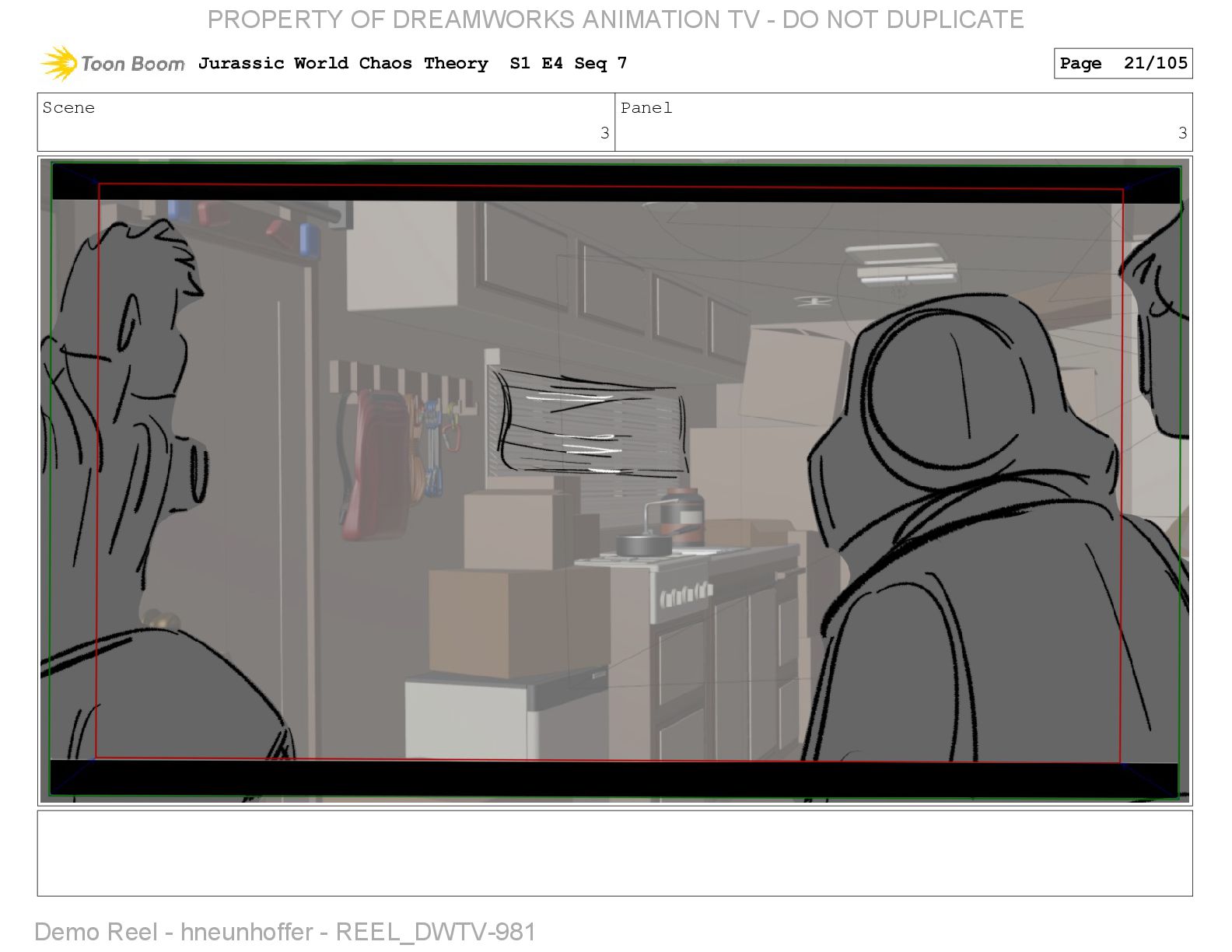
Task: Click the 'Panel' label
Action: coord(646,107)
